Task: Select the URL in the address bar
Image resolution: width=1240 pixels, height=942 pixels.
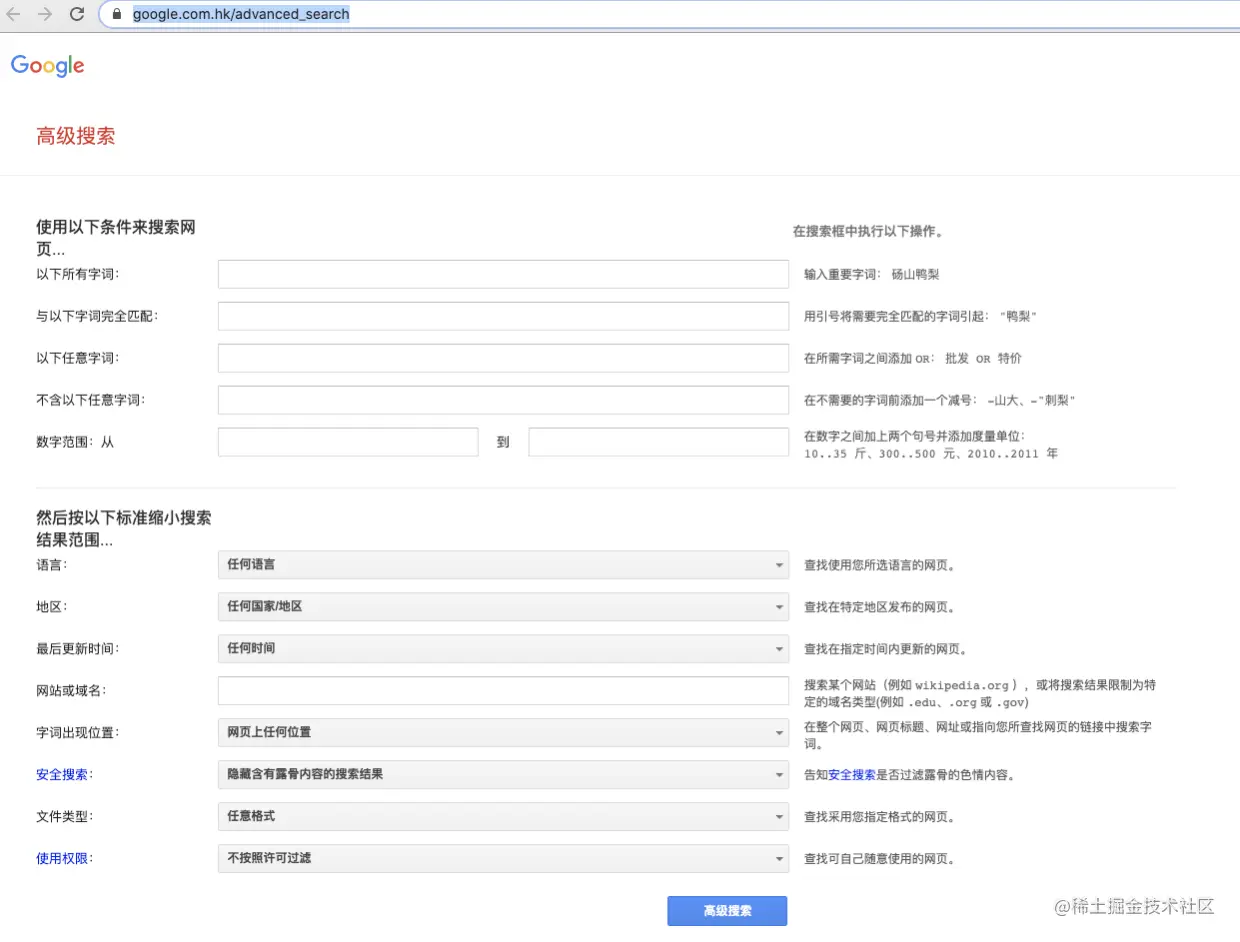Action: (x=241, y=14)
